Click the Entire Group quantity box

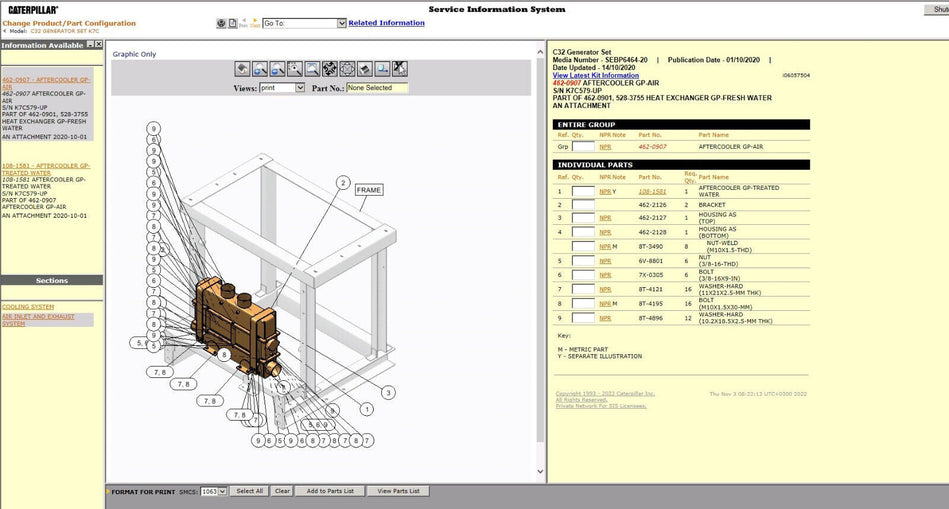(583, 147)
